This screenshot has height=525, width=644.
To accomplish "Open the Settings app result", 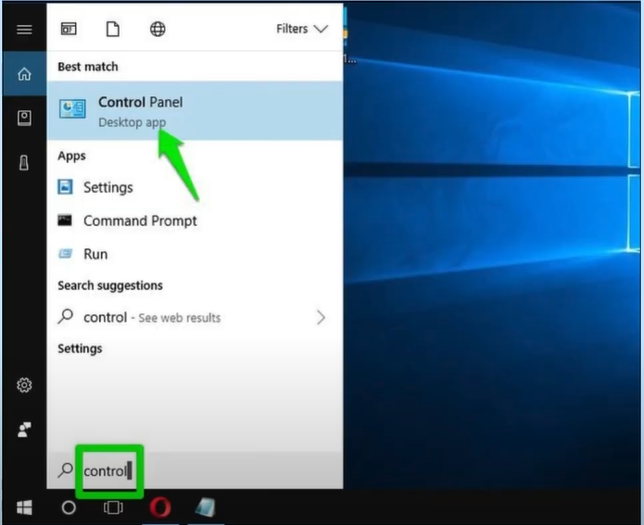I will point(195,187).
